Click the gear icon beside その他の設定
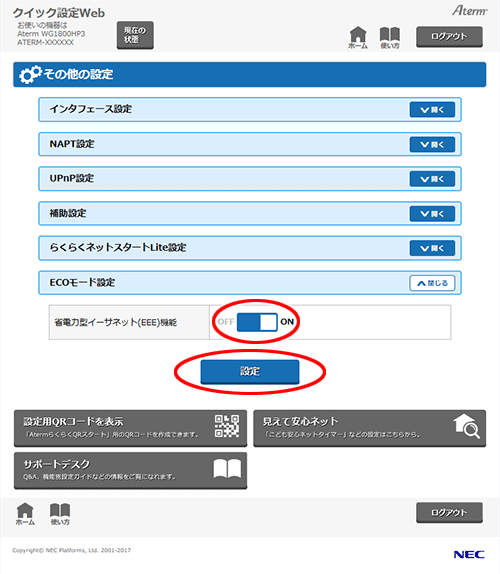 click(30, 74)
